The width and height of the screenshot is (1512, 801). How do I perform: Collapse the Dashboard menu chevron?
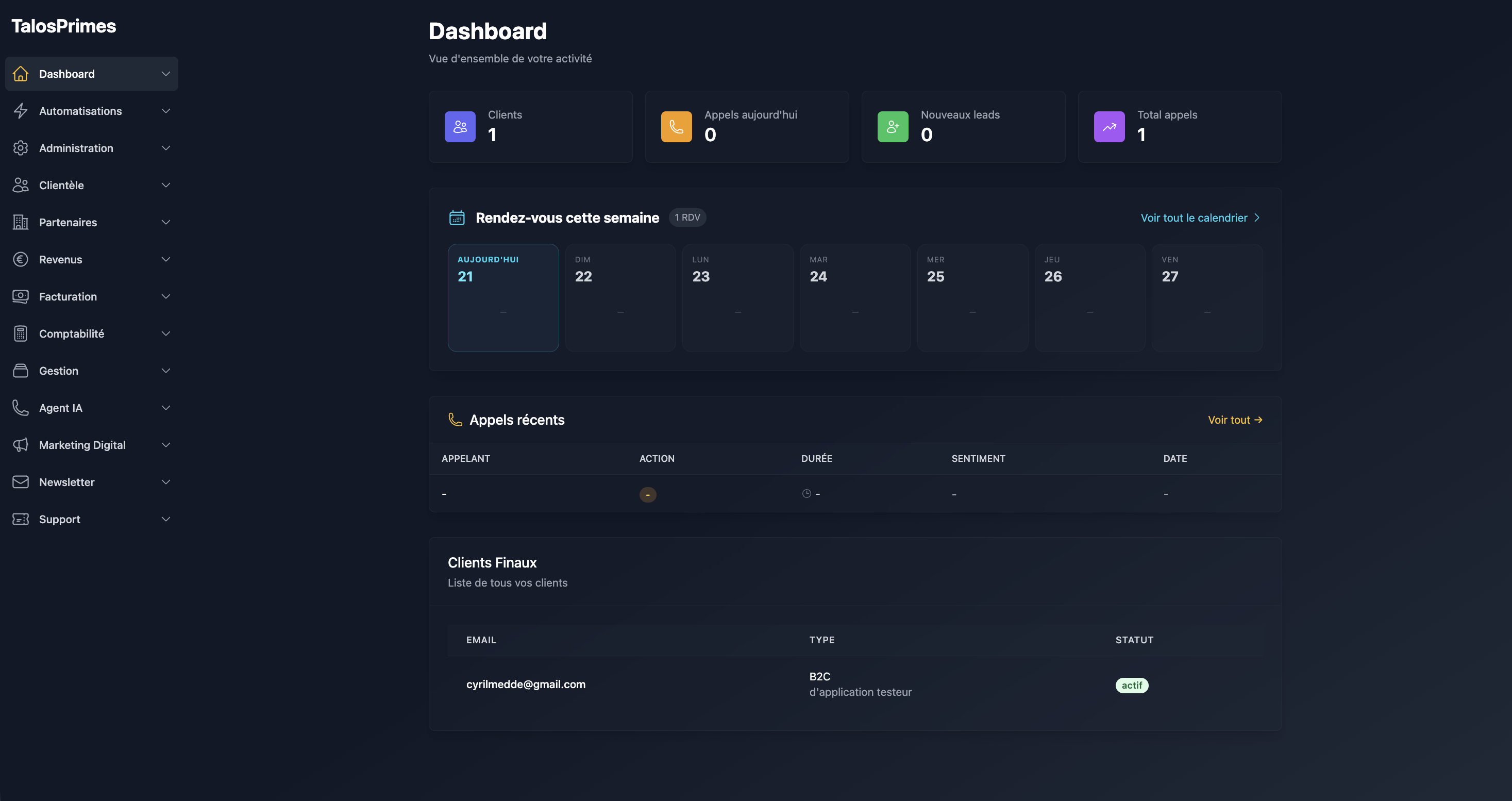[x=165, y=73]
